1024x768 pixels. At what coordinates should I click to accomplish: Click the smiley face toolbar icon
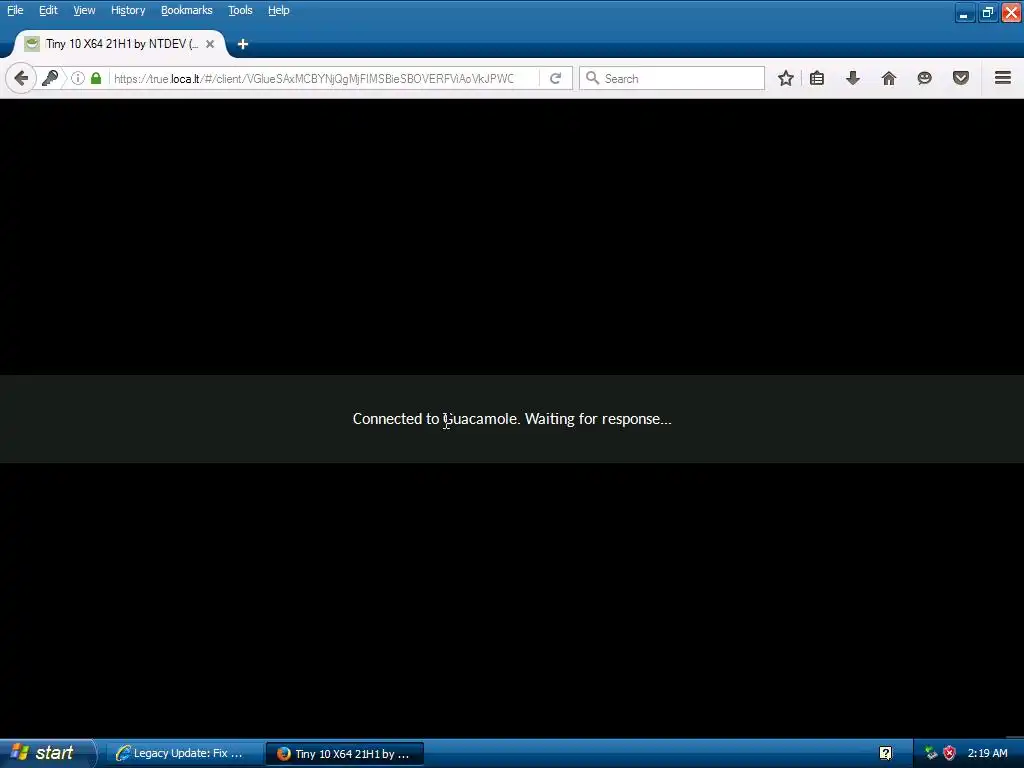(x=924, y=78)
